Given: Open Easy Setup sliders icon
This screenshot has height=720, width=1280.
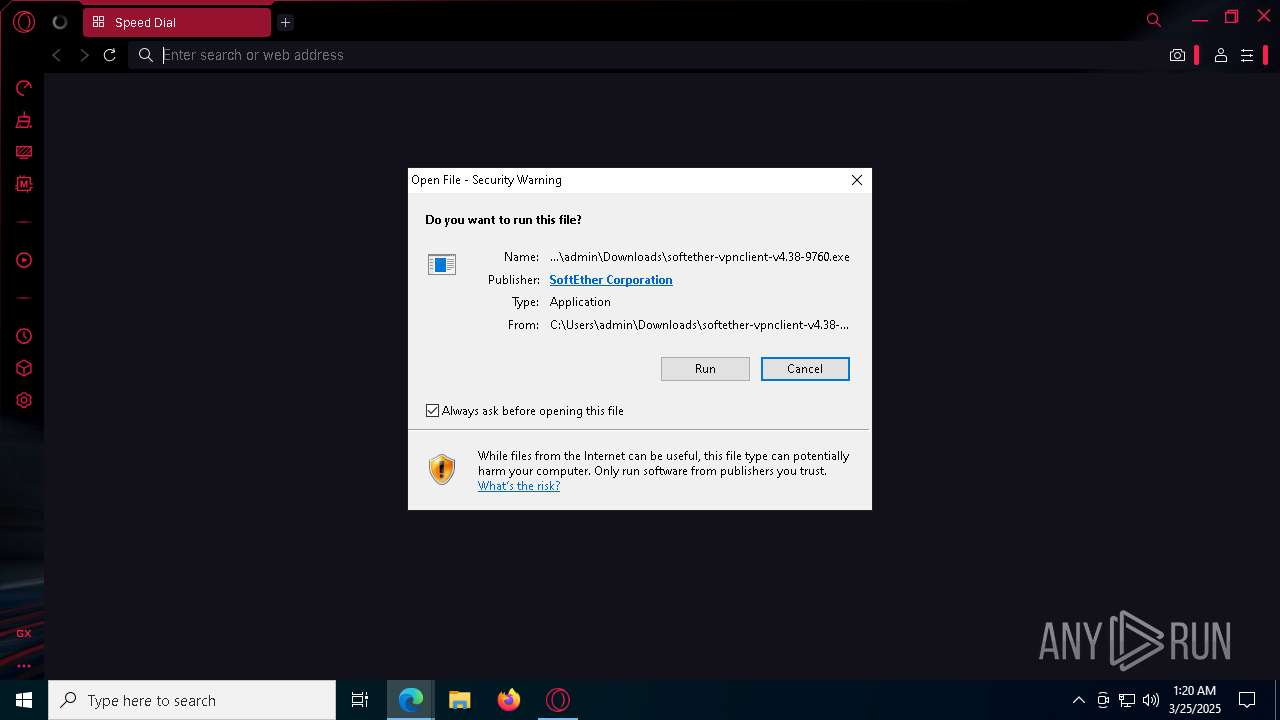Looking at the screenshot, I should tap(1247, 55).
